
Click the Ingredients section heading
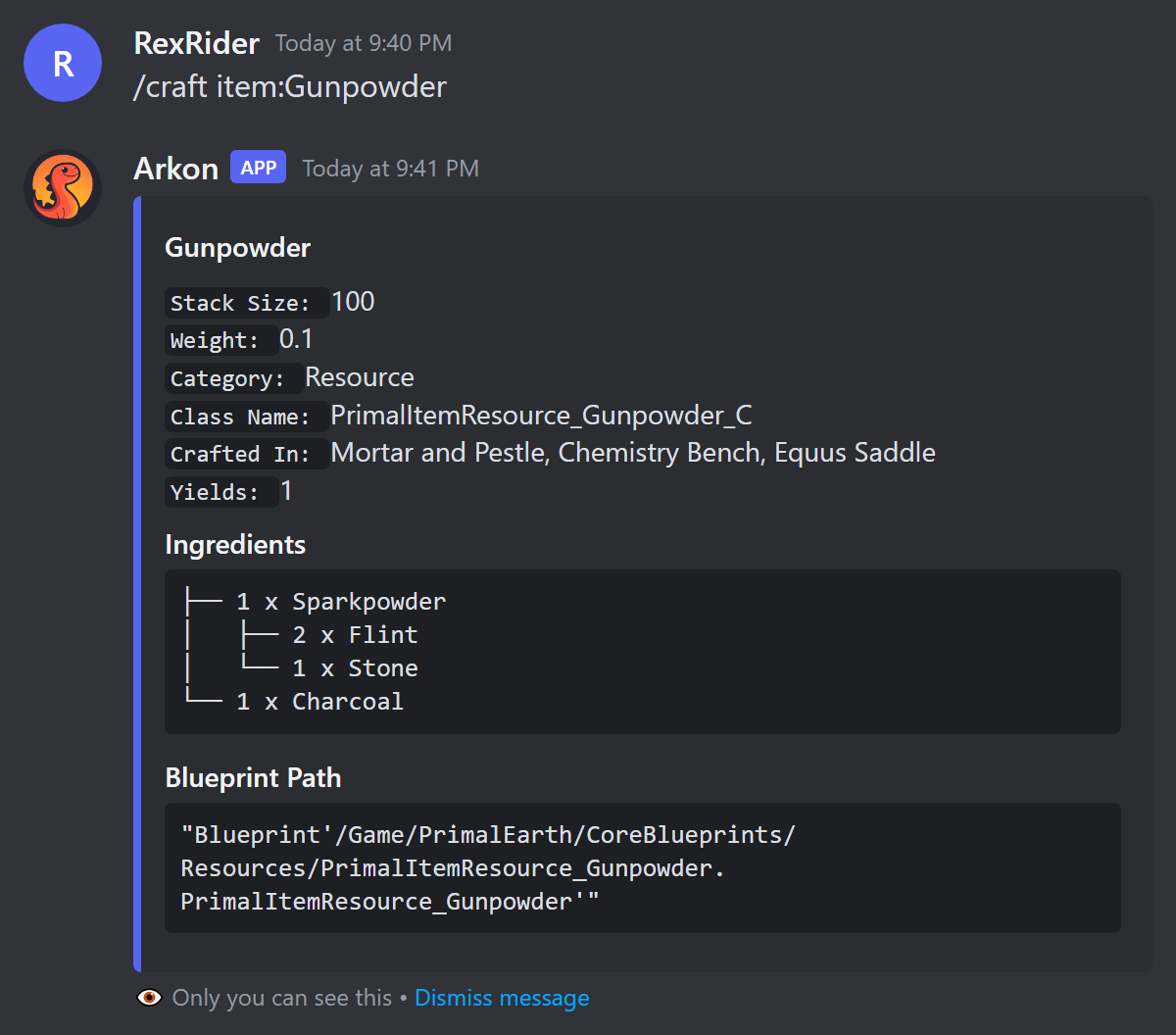tap(235, 545)
